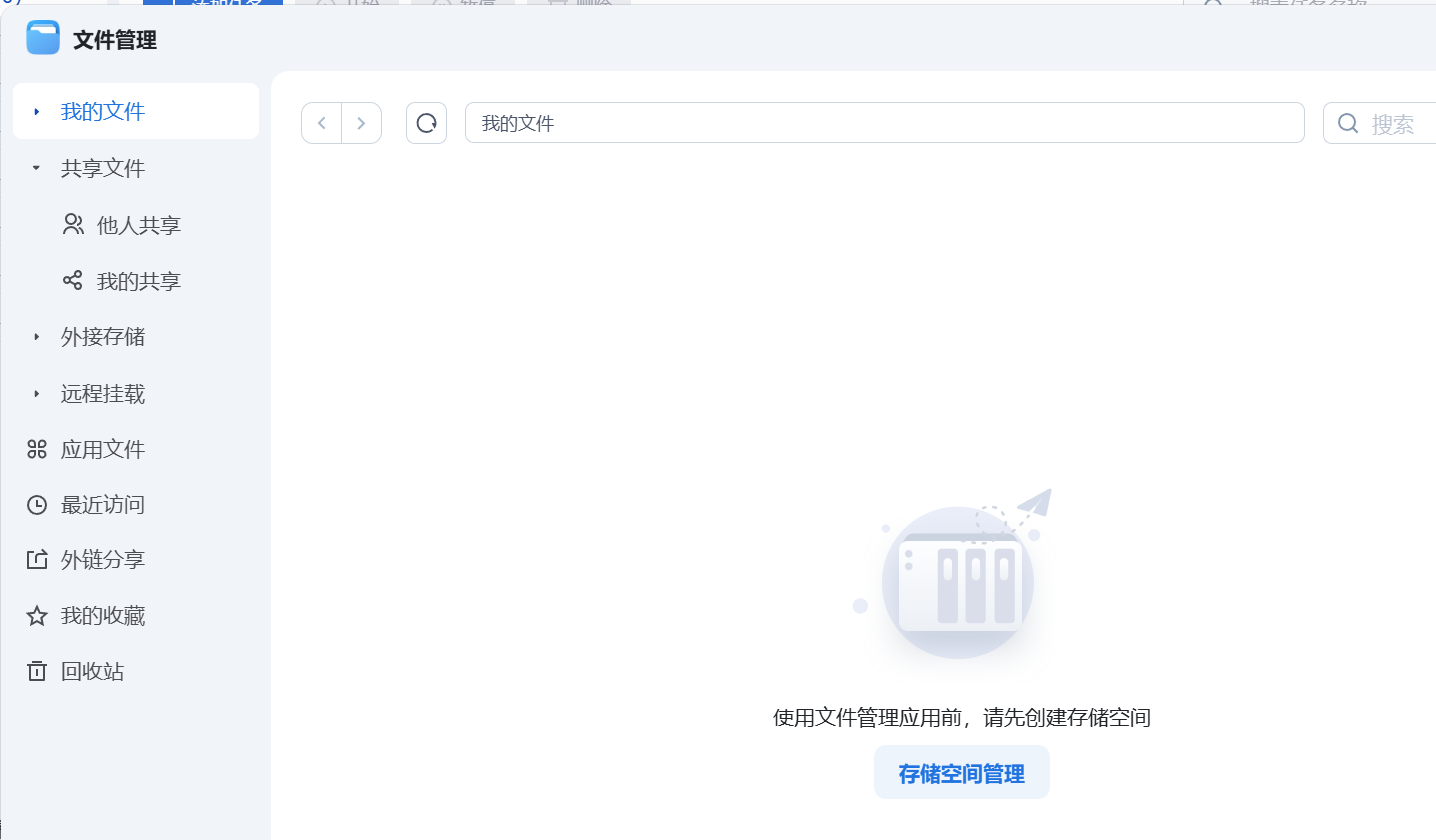1436x840 pixels.
Task: Click the 存储空间管理 button
Action: pos(962,773)
